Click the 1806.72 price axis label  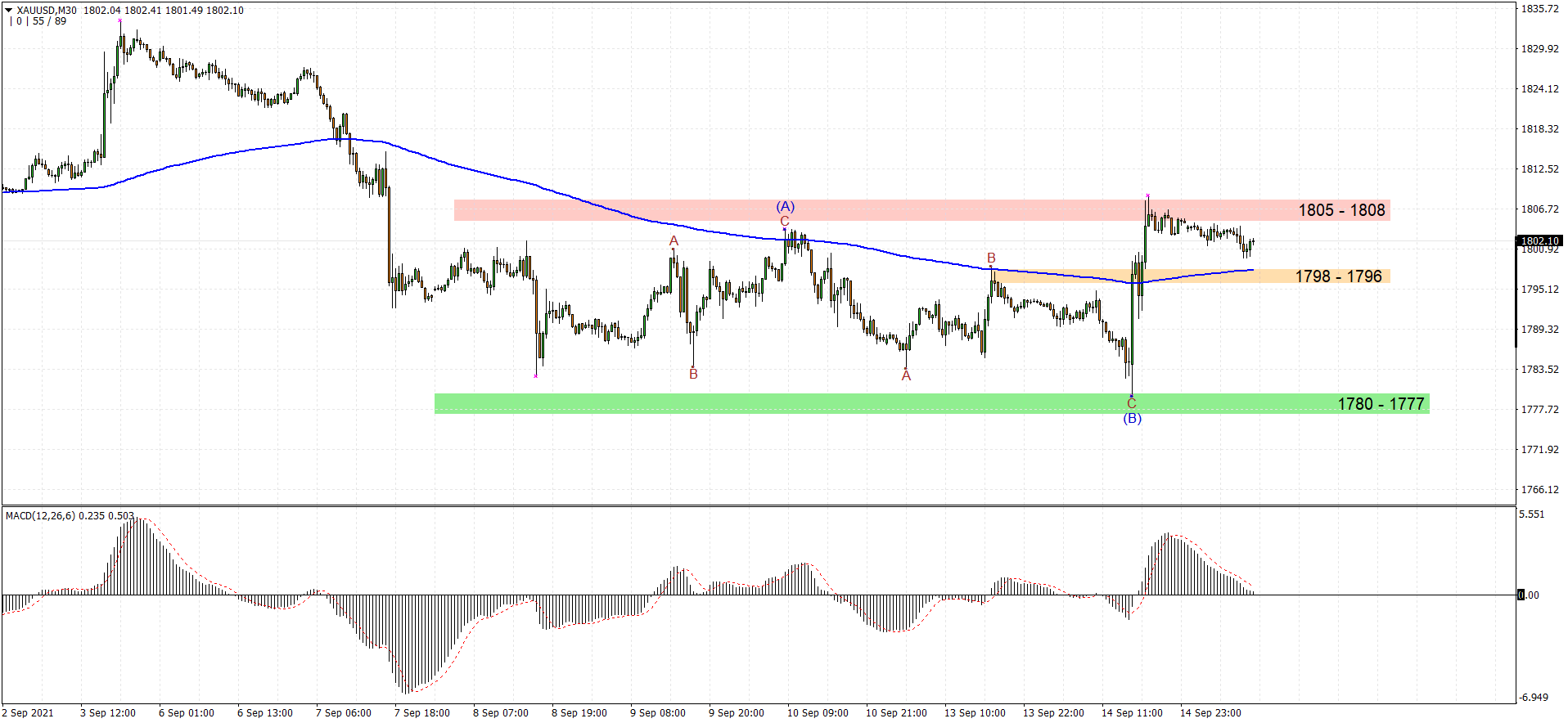(x=1539, y=209)
